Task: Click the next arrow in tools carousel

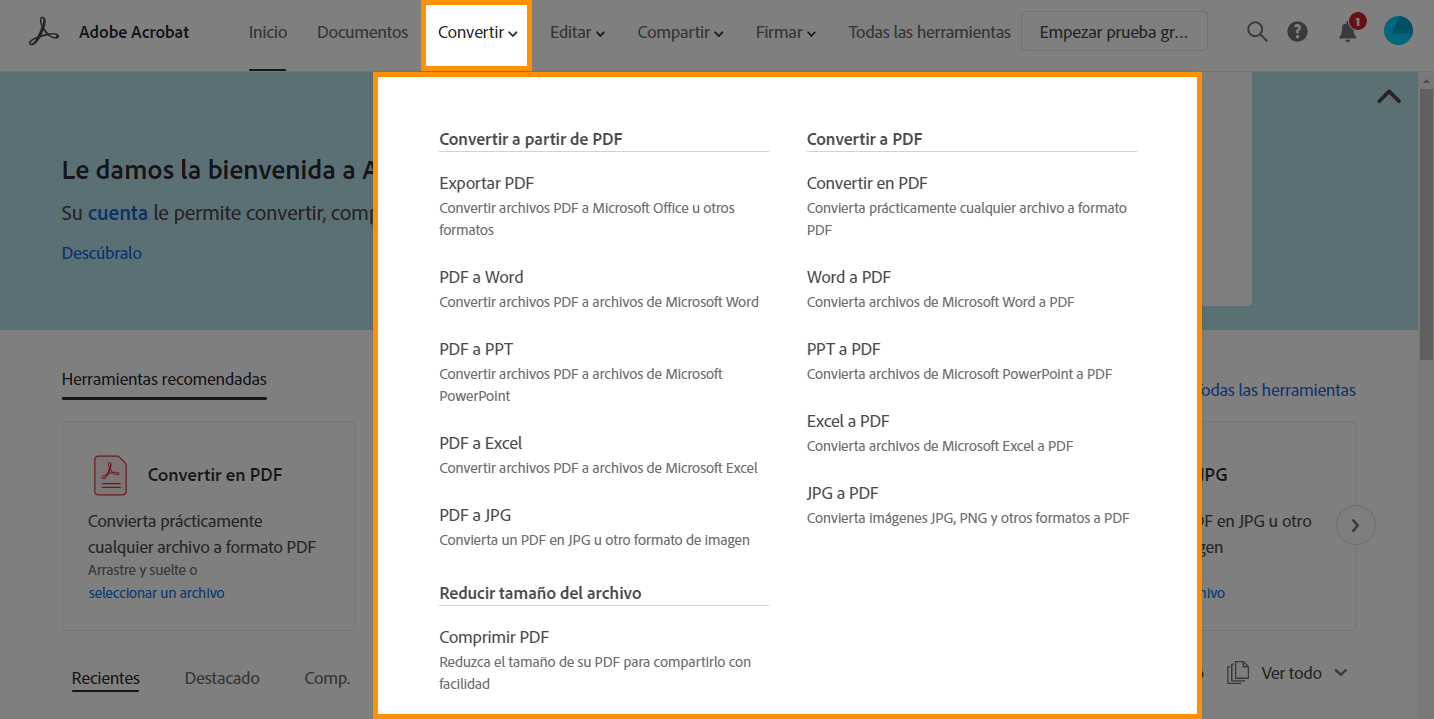Action: [1355, 525]
